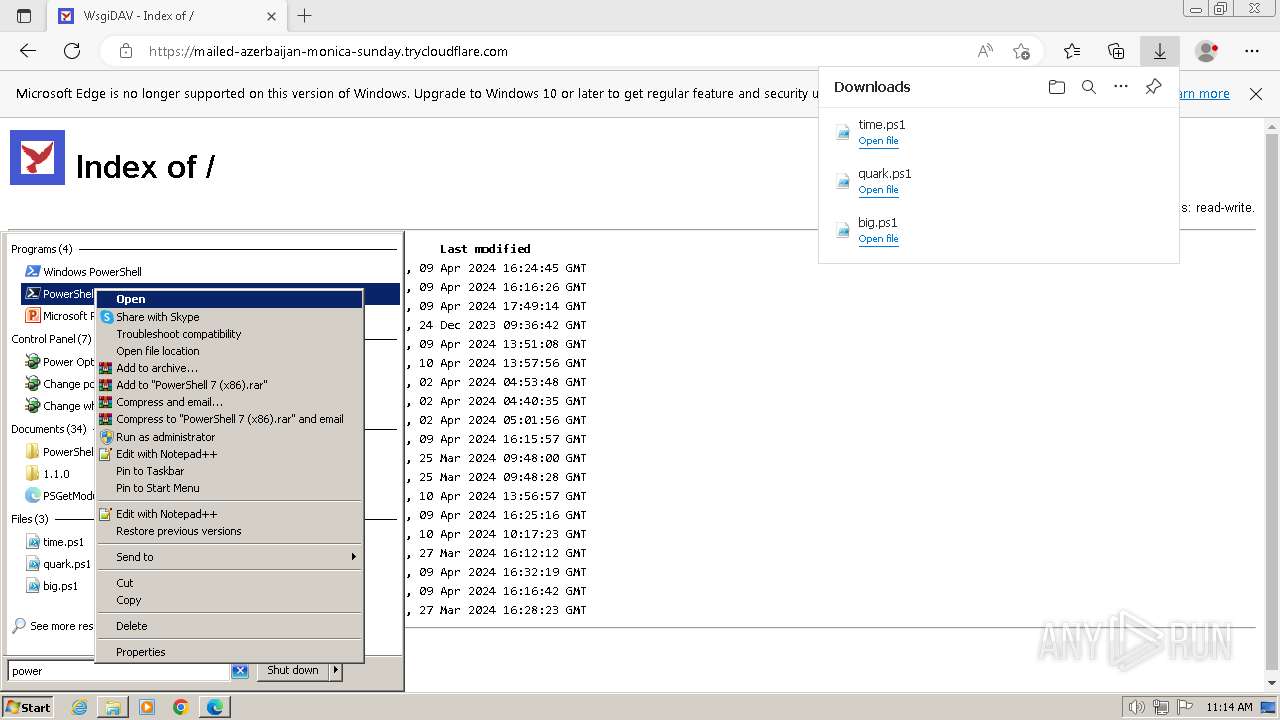Choose Add to archive... entry
The height and width of the screenshot is (720, 1280).
(x=229, y=368)
